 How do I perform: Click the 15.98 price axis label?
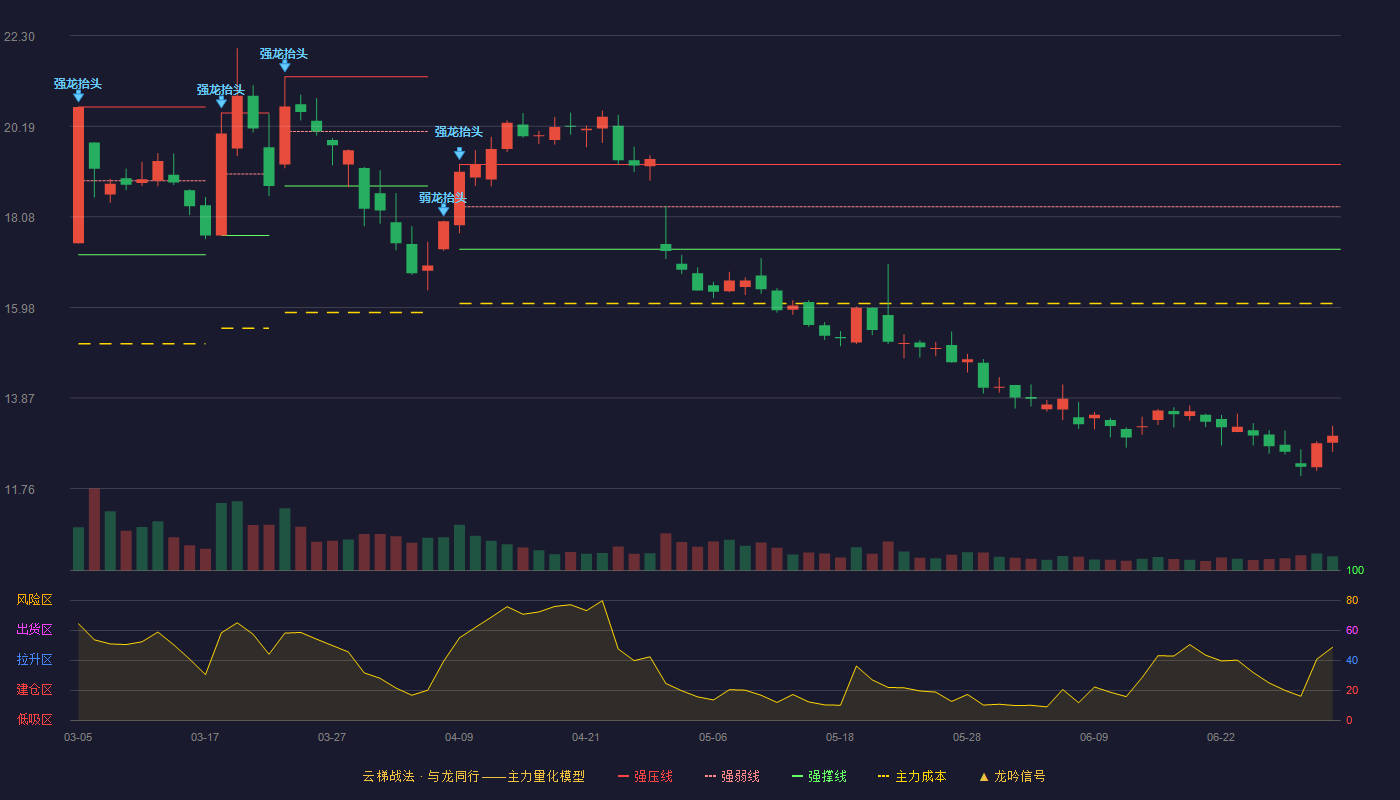click(x=19, y=309)
